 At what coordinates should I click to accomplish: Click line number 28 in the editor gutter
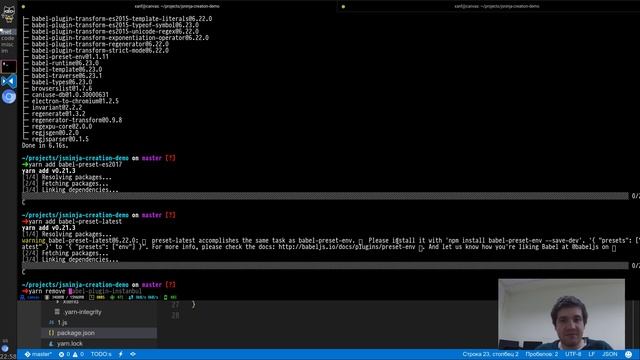click(175, 316)
